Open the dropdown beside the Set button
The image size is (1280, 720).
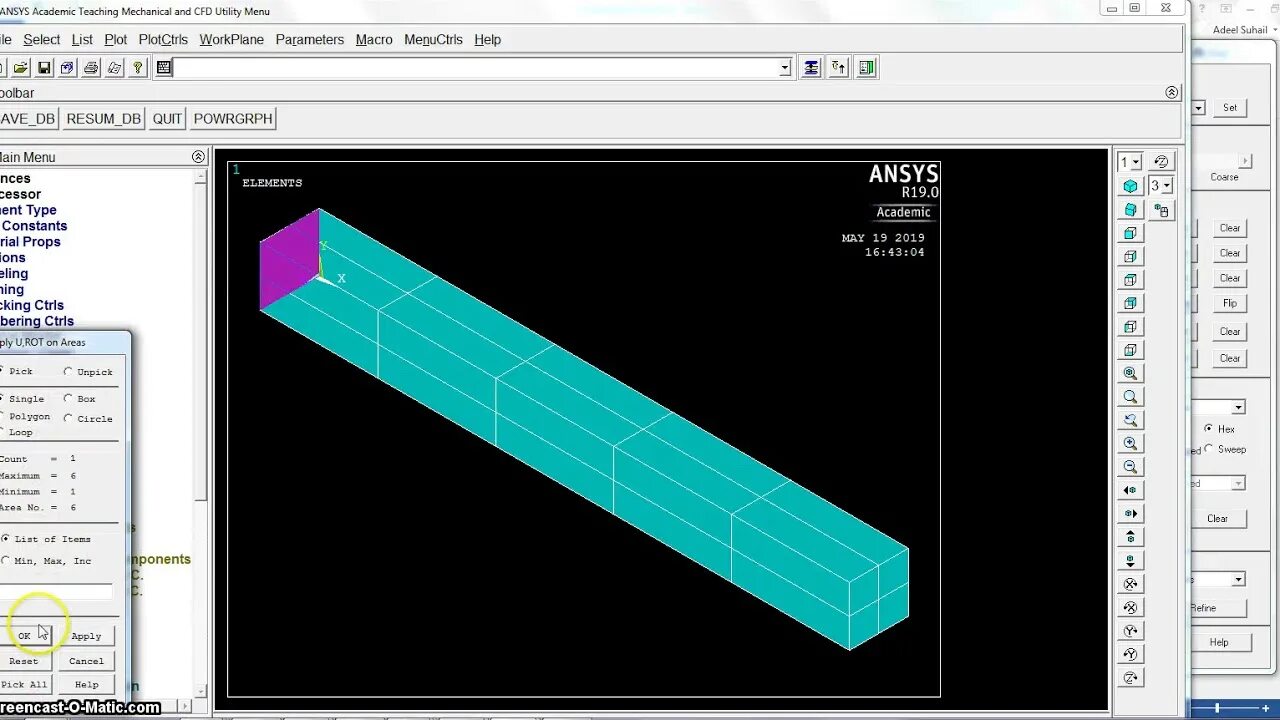(1199, 107)
